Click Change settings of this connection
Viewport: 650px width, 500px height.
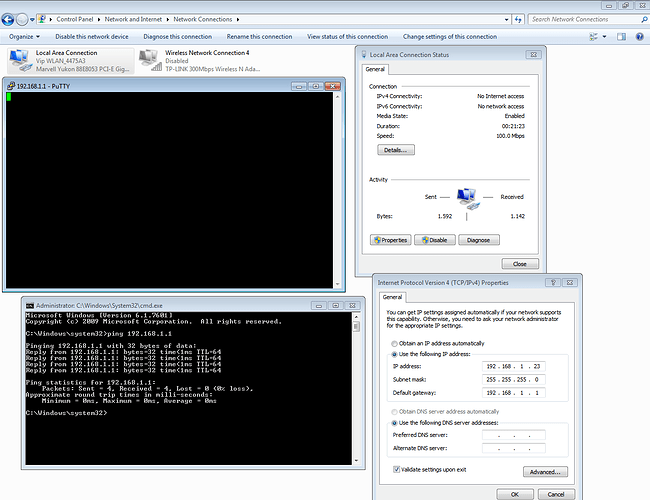450,36
